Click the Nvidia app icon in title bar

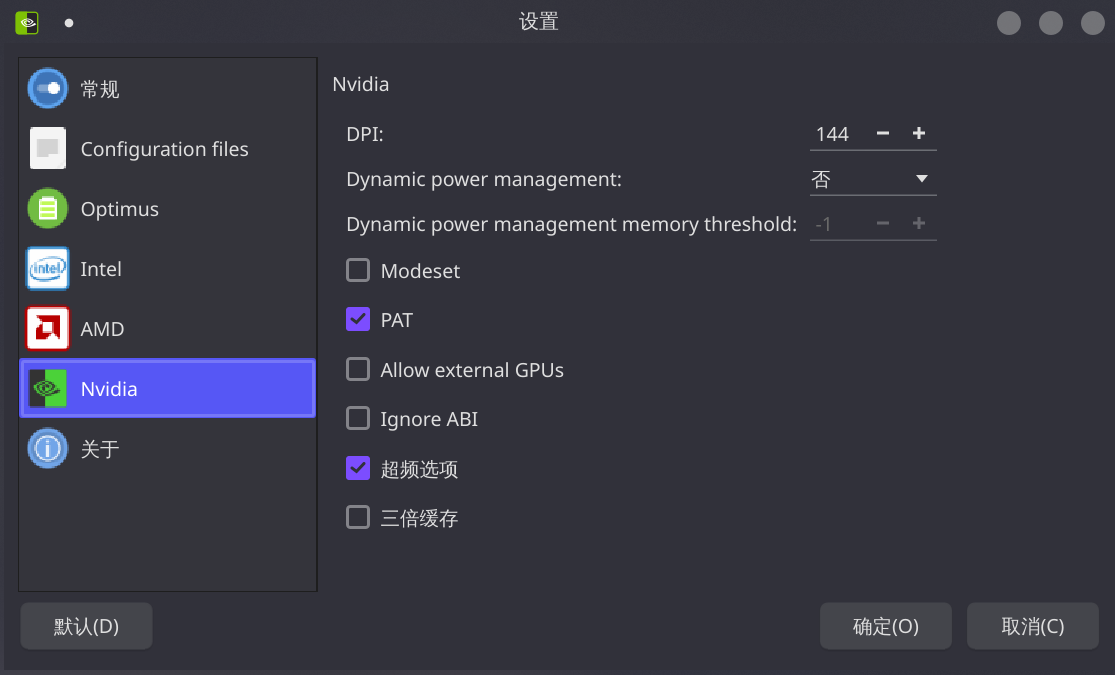(x=27, y=22)
